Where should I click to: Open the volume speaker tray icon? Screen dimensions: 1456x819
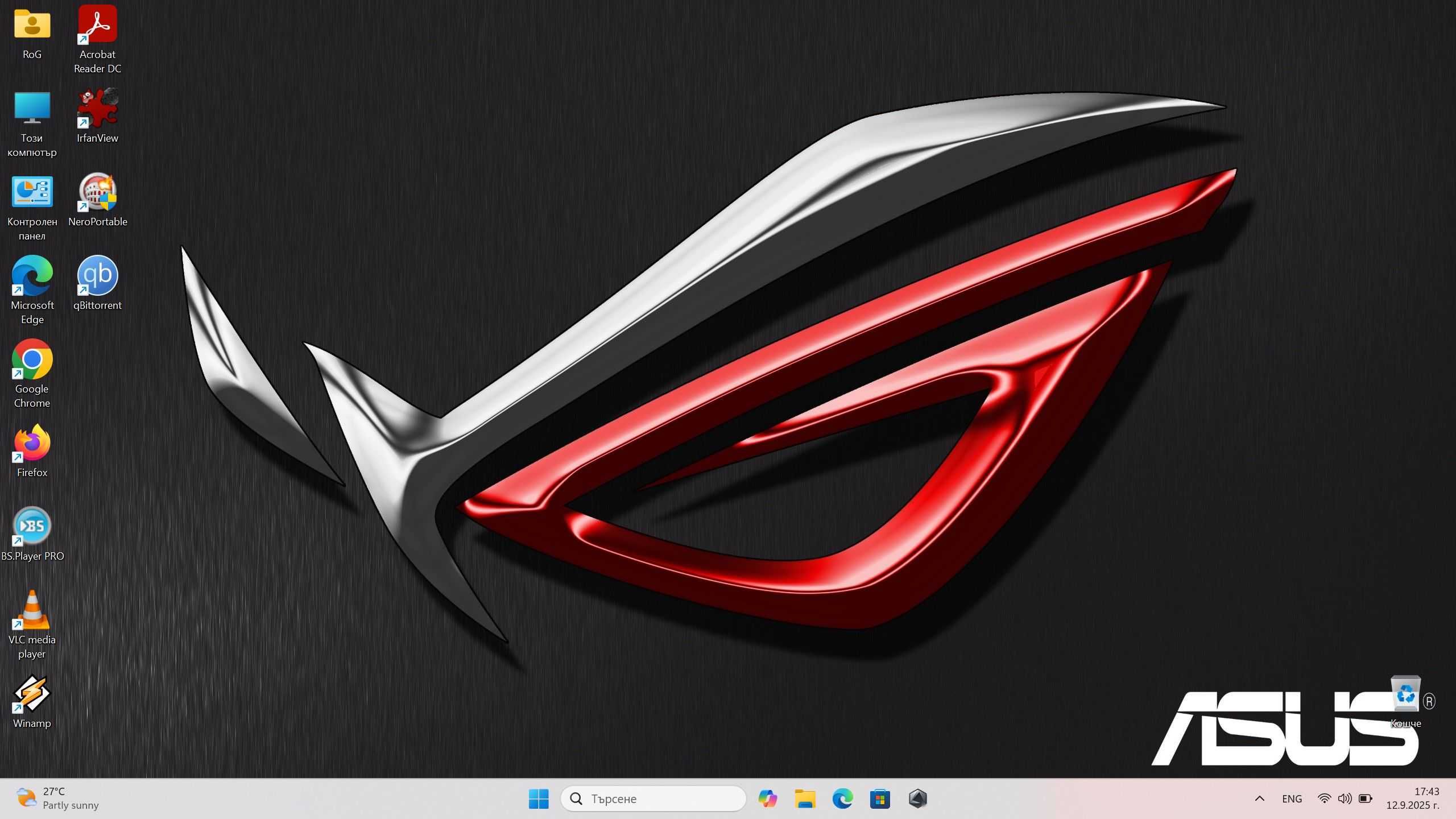(1345, 799)
